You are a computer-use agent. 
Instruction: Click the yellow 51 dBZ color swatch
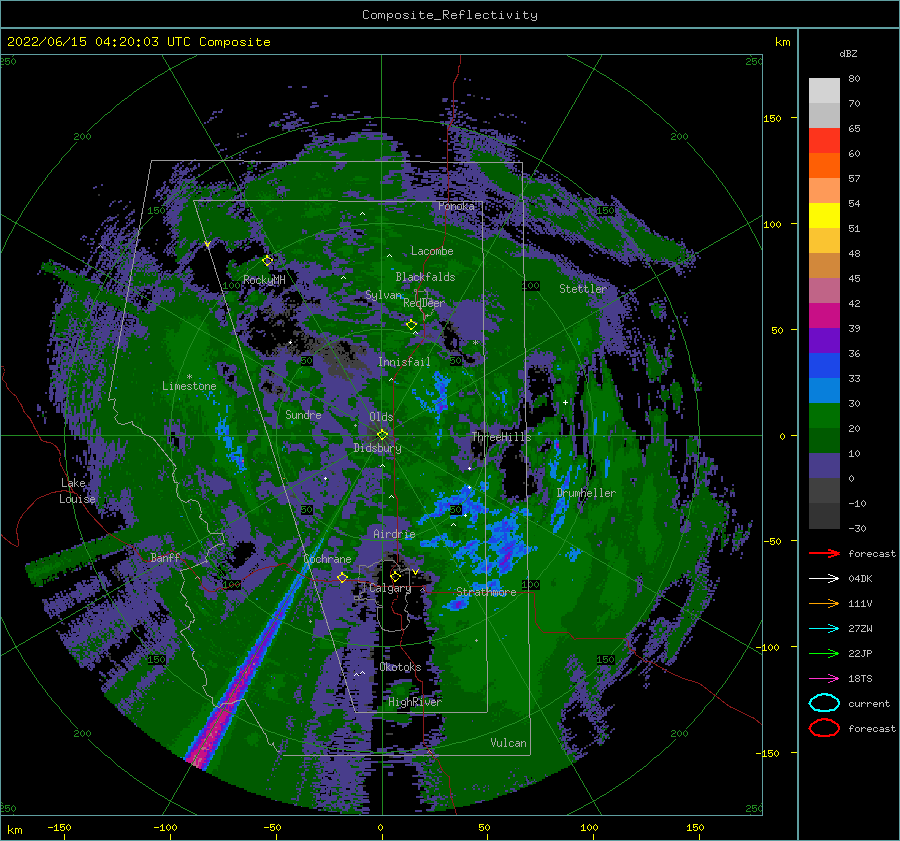[x=824, y=216]
